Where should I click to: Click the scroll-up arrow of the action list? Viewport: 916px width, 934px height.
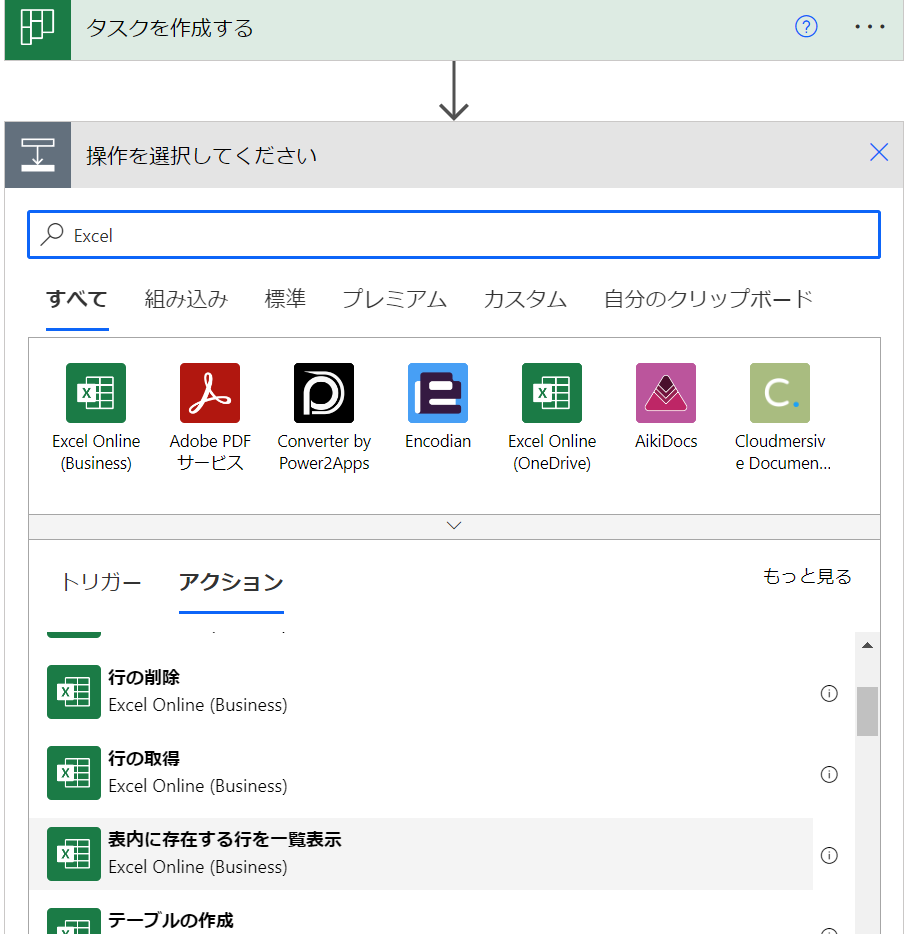pos(867,645)
